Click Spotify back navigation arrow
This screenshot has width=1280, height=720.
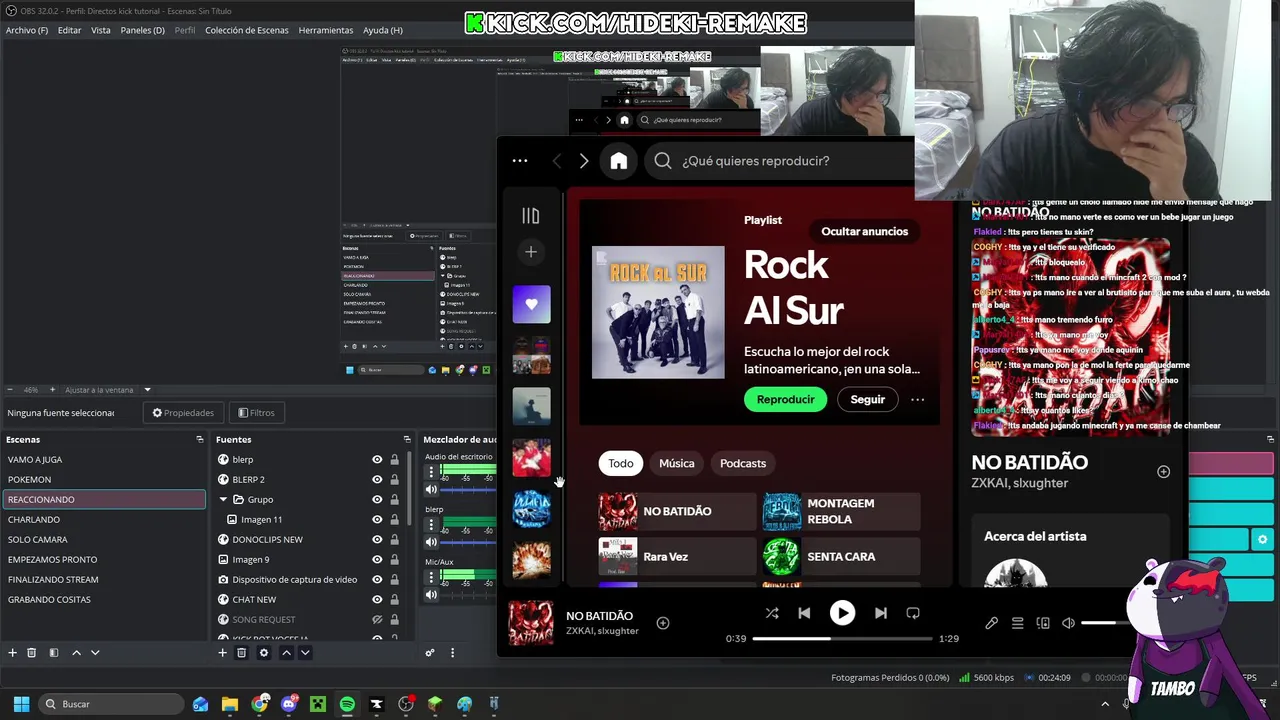pyautogui.click(x=557, y=161)
